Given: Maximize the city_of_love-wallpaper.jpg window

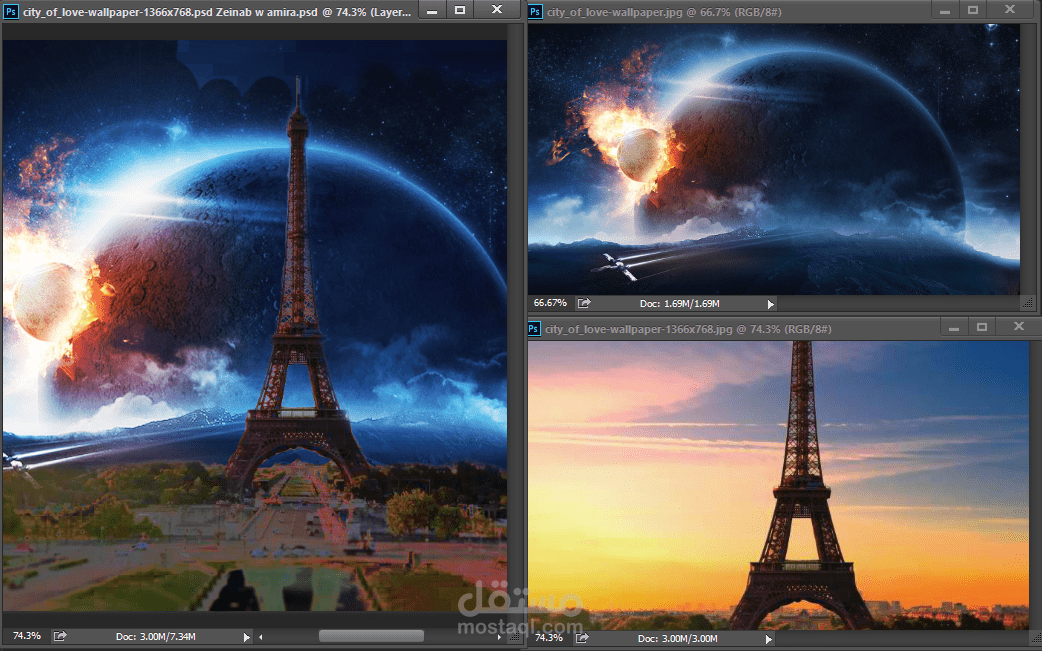Looking at the screenshot, I should click(974, 10).
